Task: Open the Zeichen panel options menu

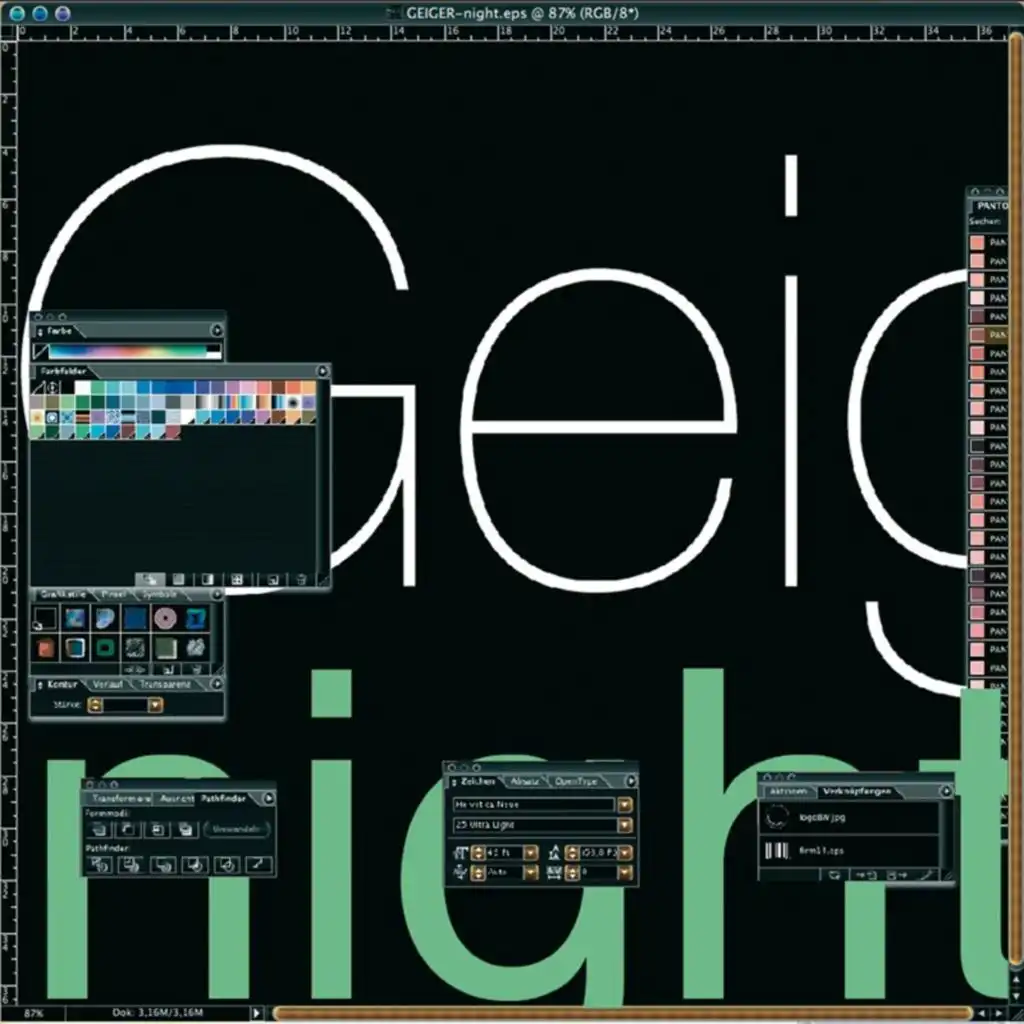Action: coord(631,781)
